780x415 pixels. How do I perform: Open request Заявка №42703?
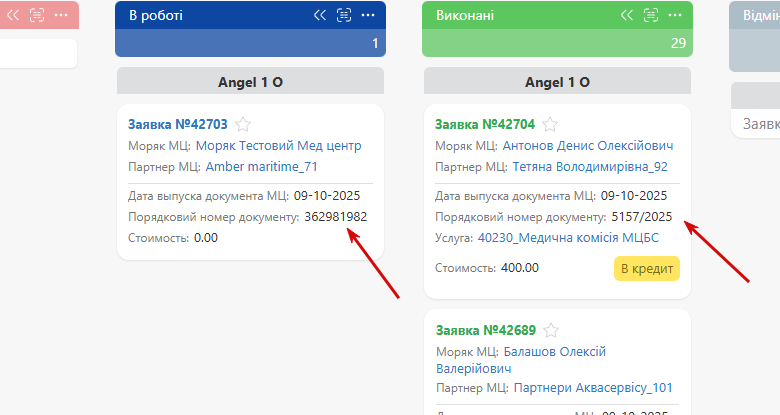click(178, 124)
